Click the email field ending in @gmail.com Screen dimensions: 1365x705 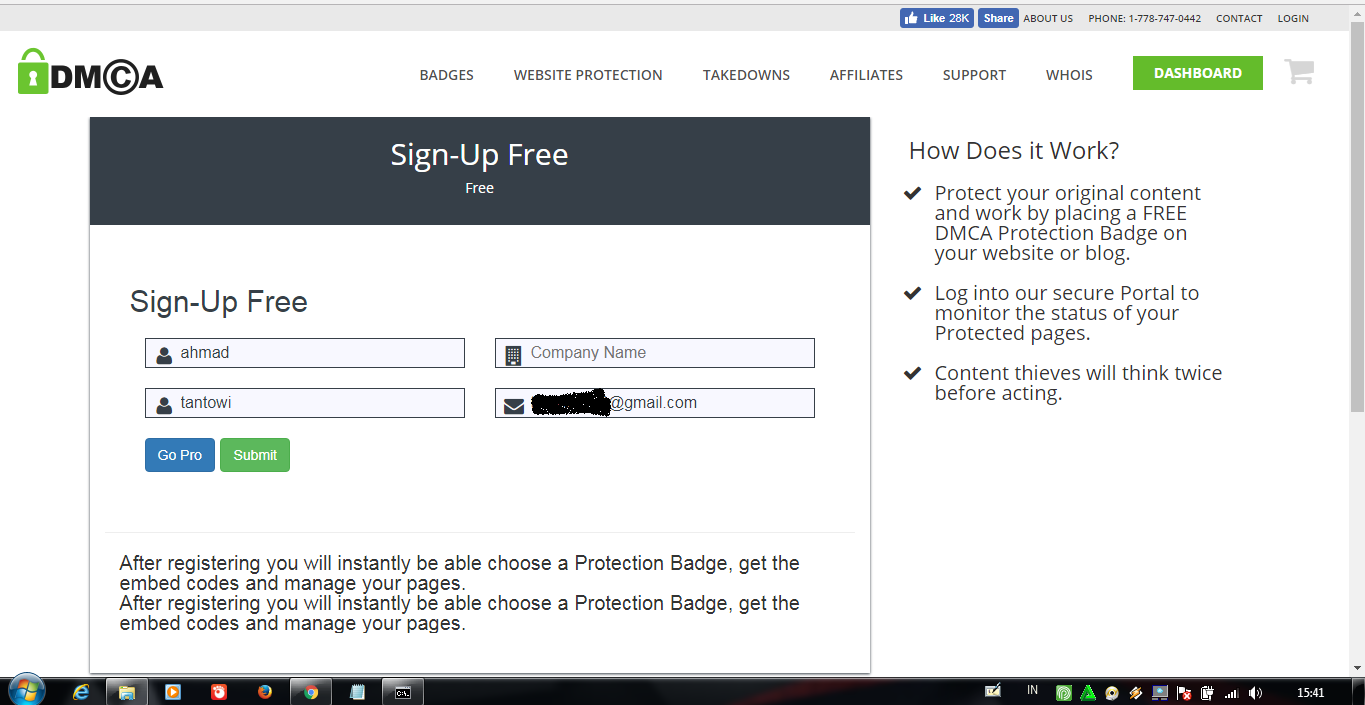[655, 403]
